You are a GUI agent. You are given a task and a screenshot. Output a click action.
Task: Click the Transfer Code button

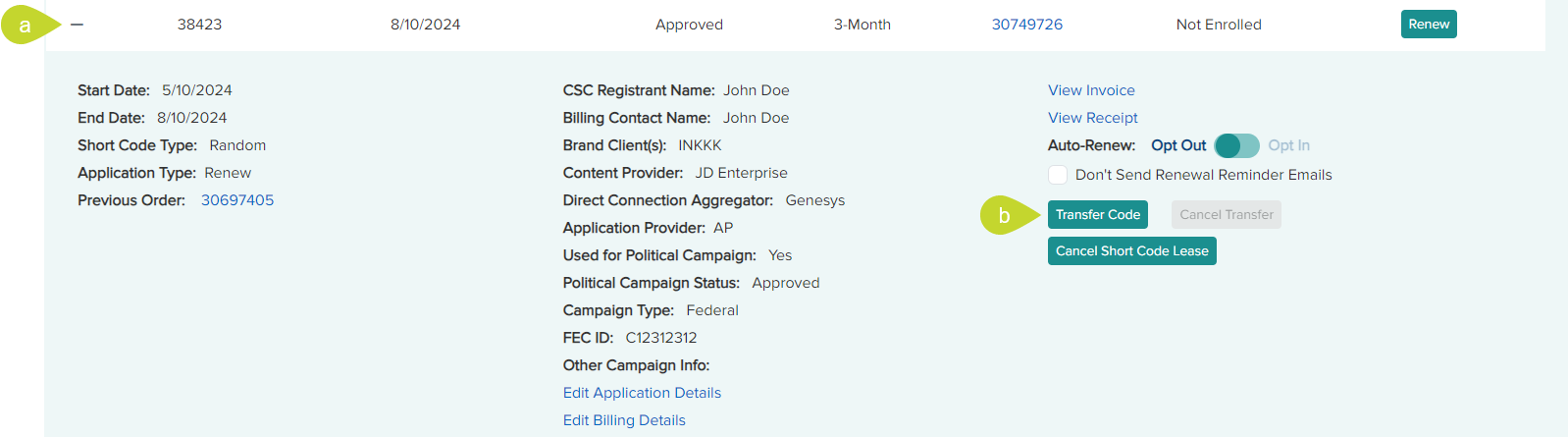1098,215
